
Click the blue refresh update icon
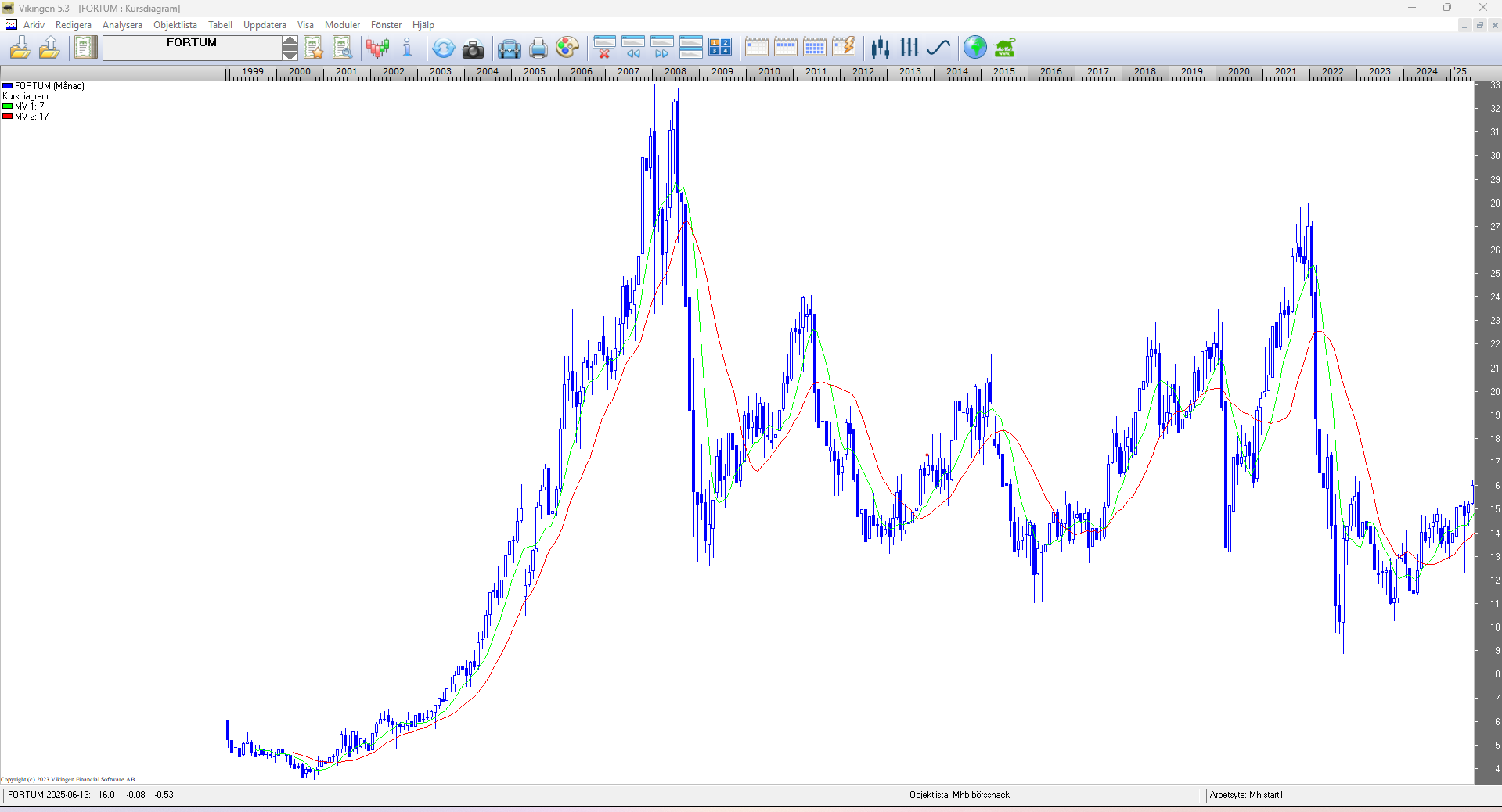pyautogui.click(x=443, y=49)
